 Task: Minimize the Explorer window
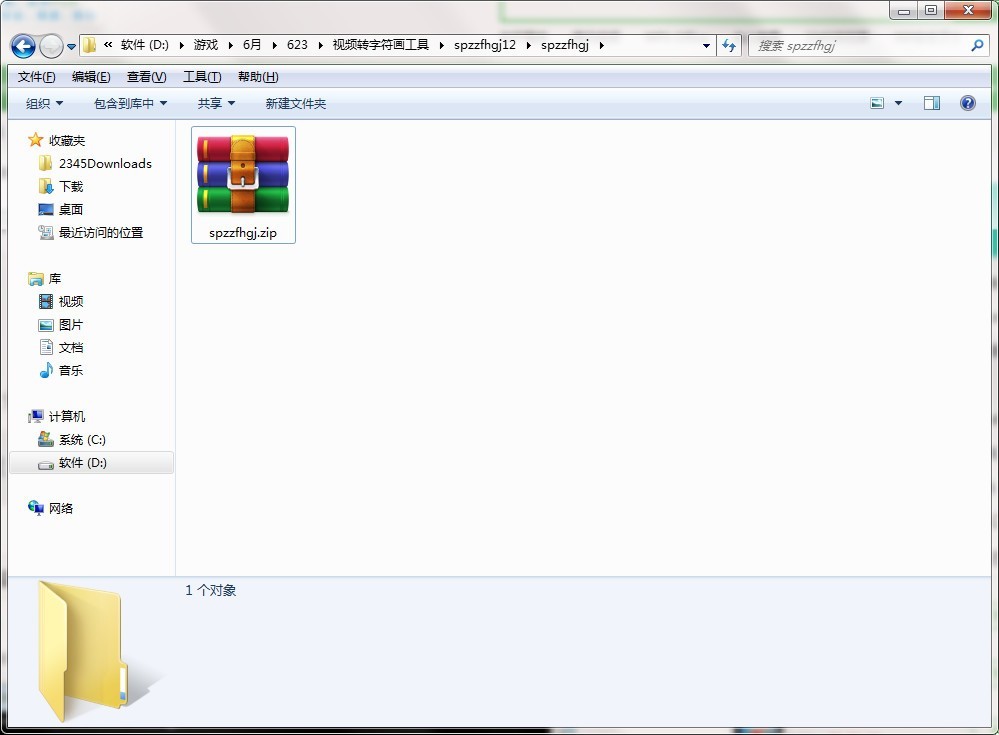(x=903, y=11)
